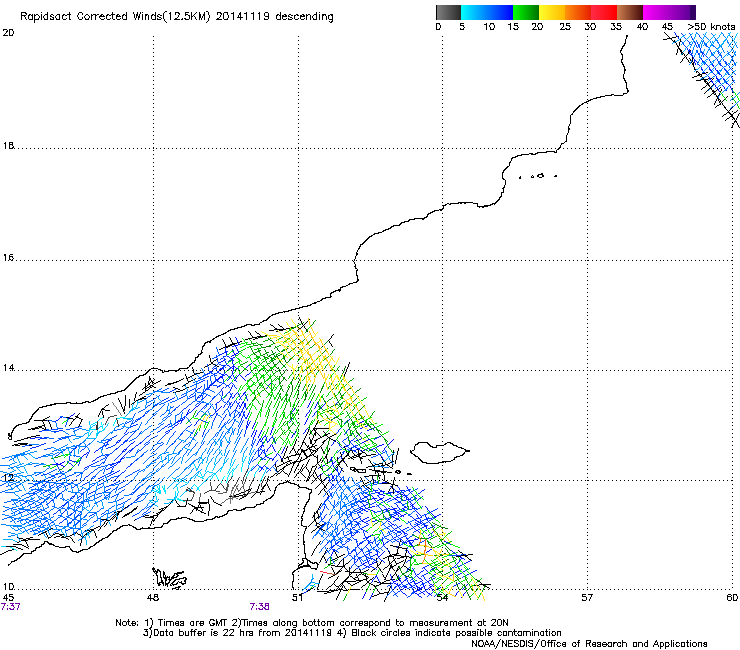Click the gray 0-5 knots color segment
The height and width of the screenshot is (650, 740).
point(448,12)
